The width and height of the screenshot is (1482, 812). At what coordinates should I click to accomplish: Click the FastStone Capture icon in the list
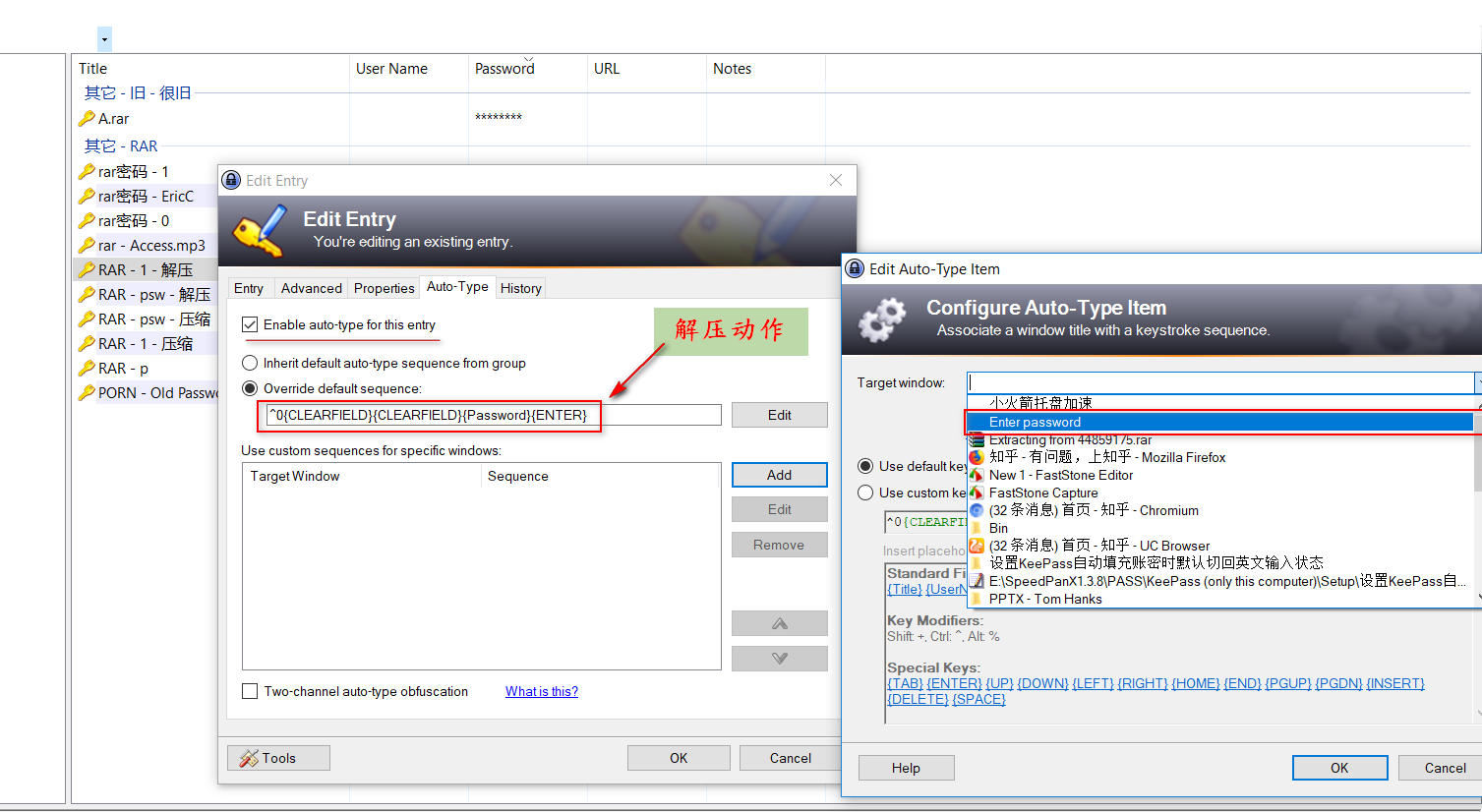(977, 493)
